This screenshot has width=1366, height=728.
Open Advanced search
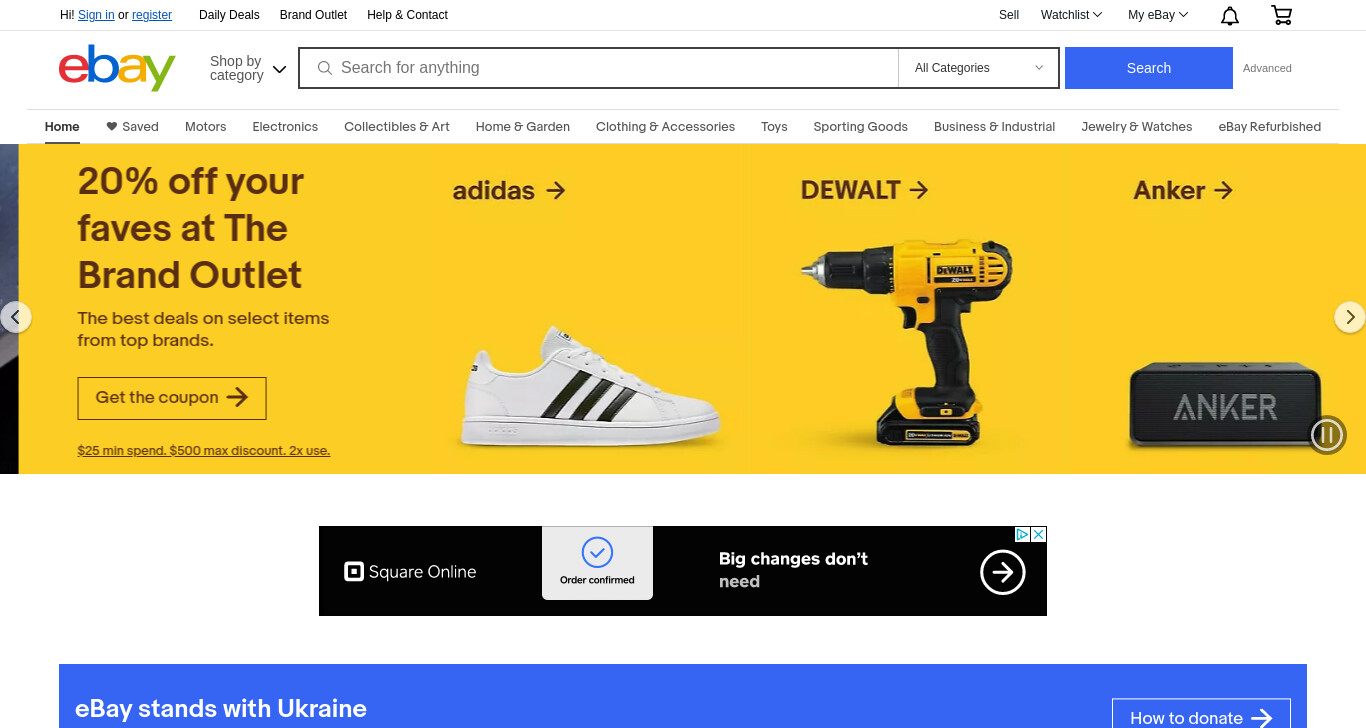point(1267,68)
